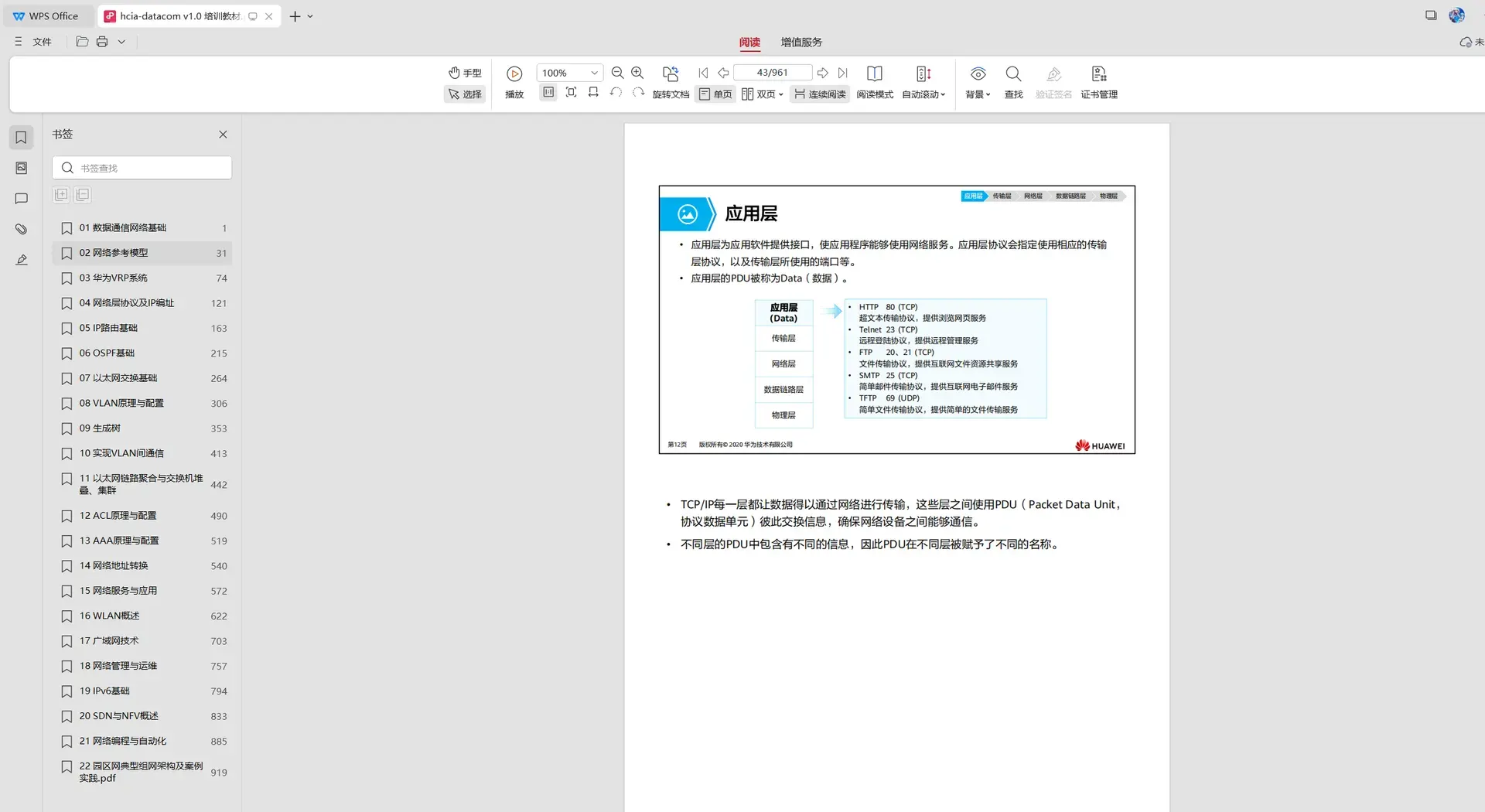Image resolution: width=1485 pixels, height=812 pixels.
Task: Open the 文件 menu
Action: tap(42, 42)
